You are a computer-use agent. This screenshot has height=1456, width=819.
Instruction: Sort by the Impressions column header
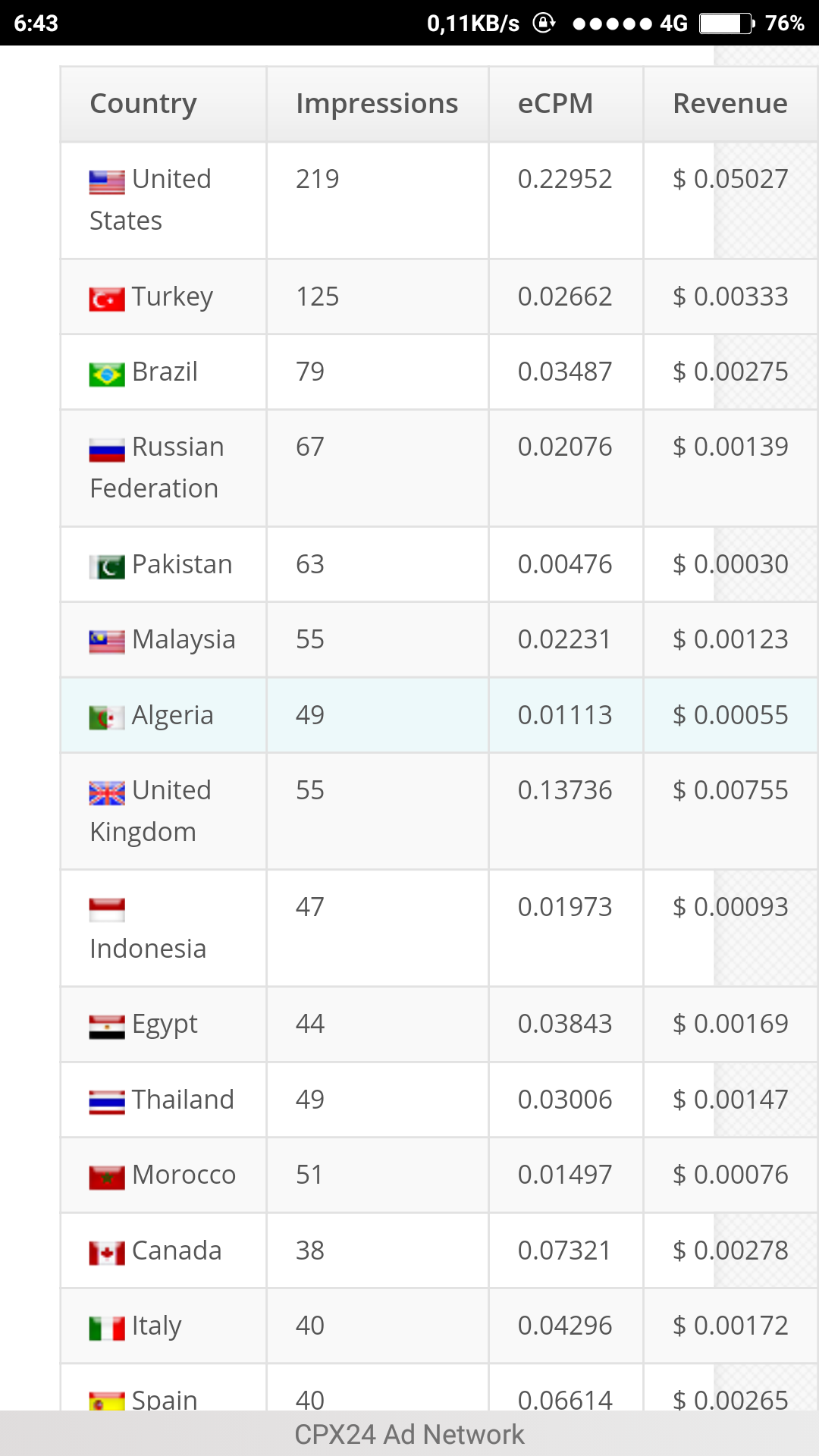pos(377,104)
